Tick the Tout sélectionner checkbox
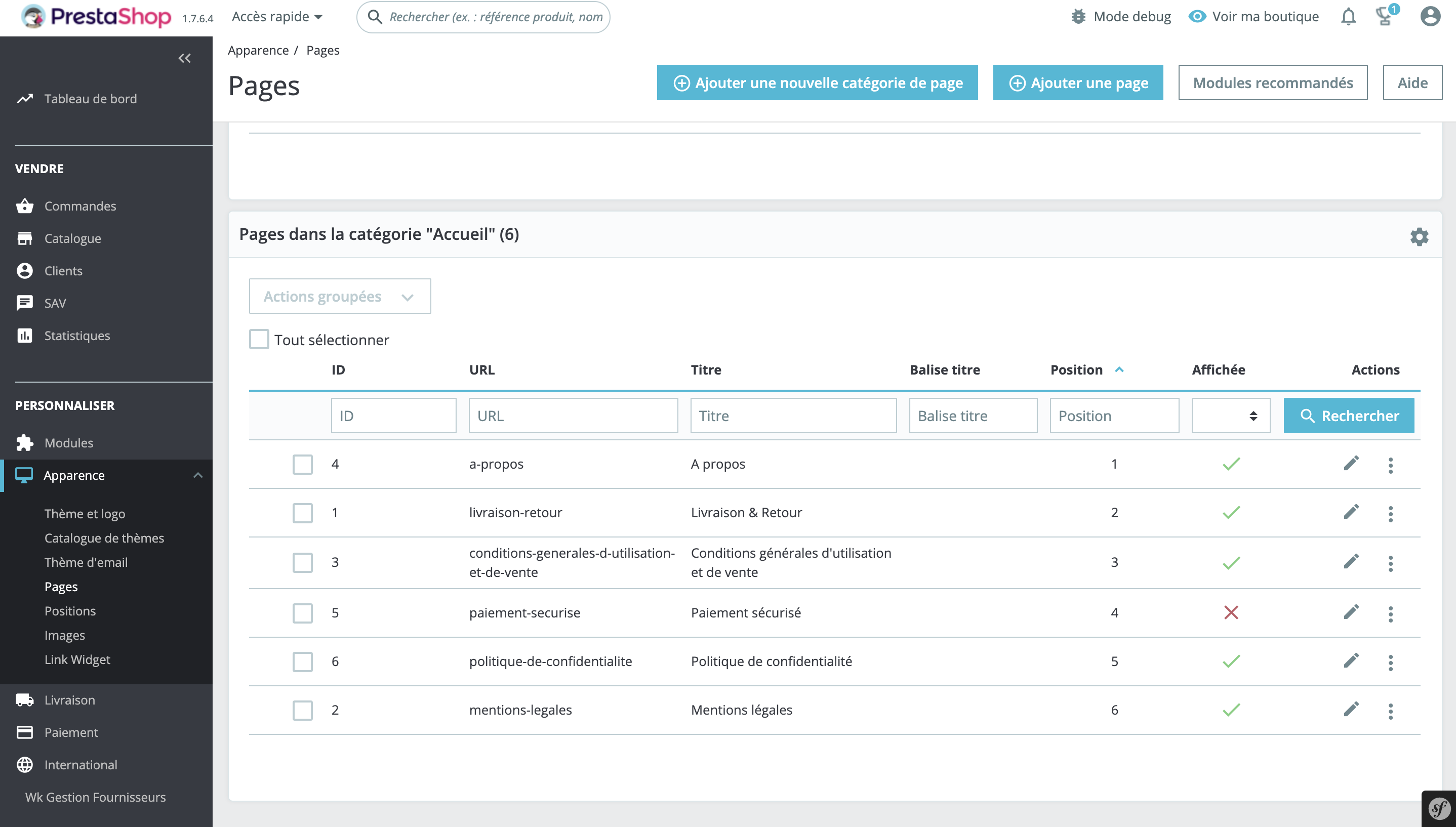Image resolution: width=1456 pixels, height=827 pixels. point(259,339)
